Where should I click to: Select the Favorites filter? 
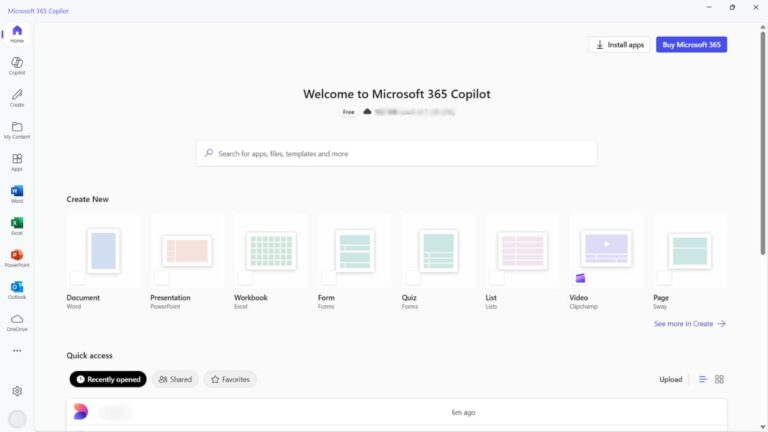(230, 379)
